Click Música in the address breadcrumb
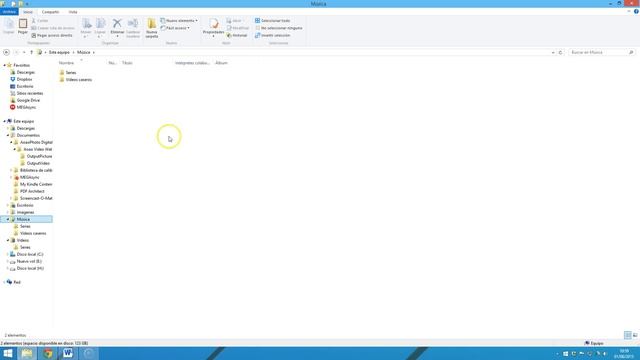The height and width of the screenshot is (360, 640). pos(84,52)
